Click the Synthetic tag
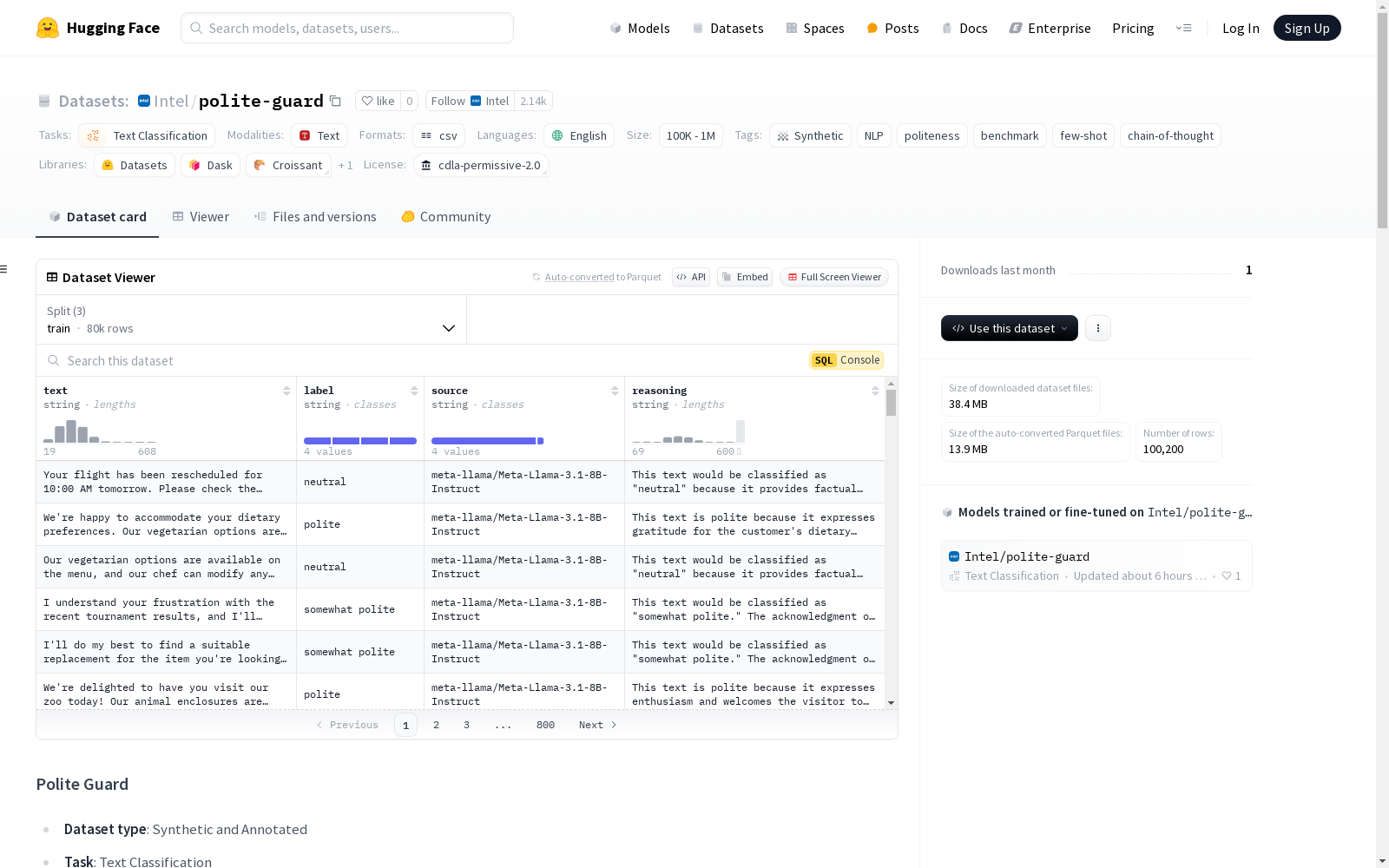This screenshot has height=868, width=1389. 810,135
